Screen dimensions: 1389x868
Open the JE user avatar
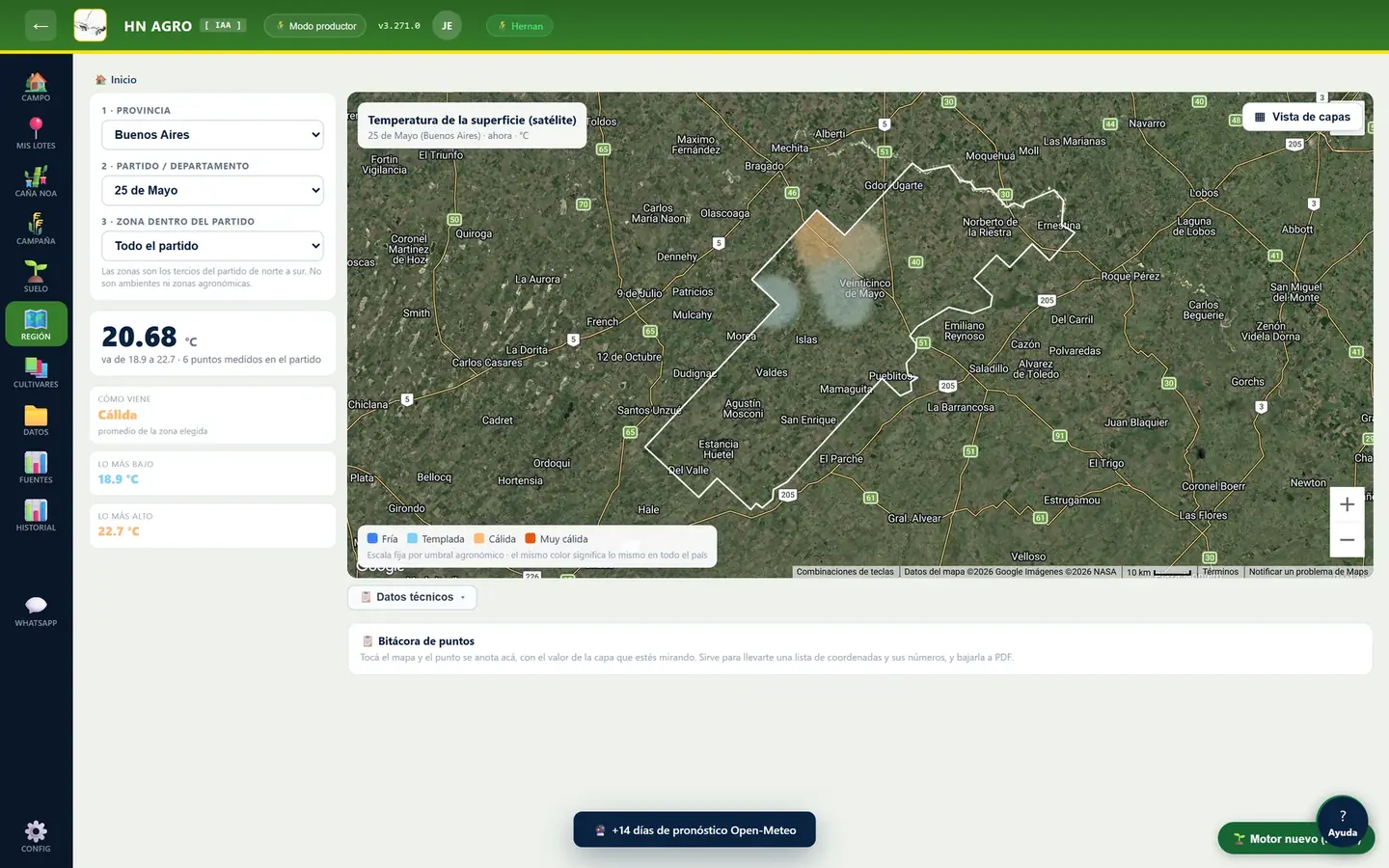447,26
